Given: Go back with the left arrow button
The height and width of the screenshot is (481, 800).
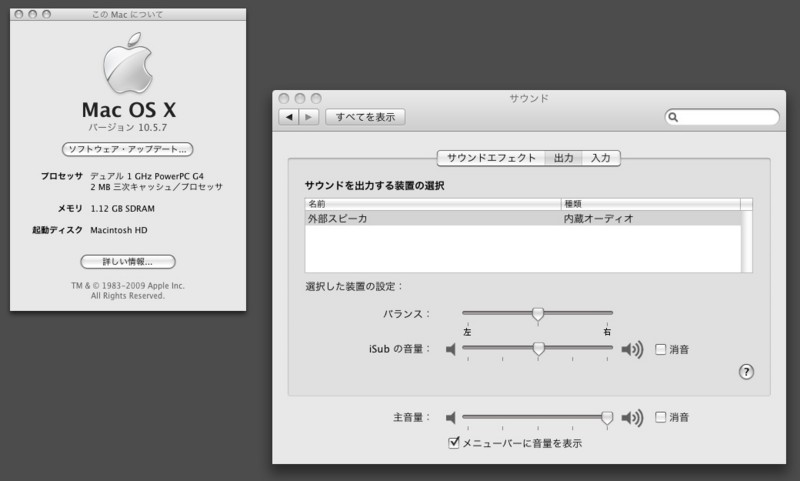Looking at the screenshot, I should click(289, 117).
